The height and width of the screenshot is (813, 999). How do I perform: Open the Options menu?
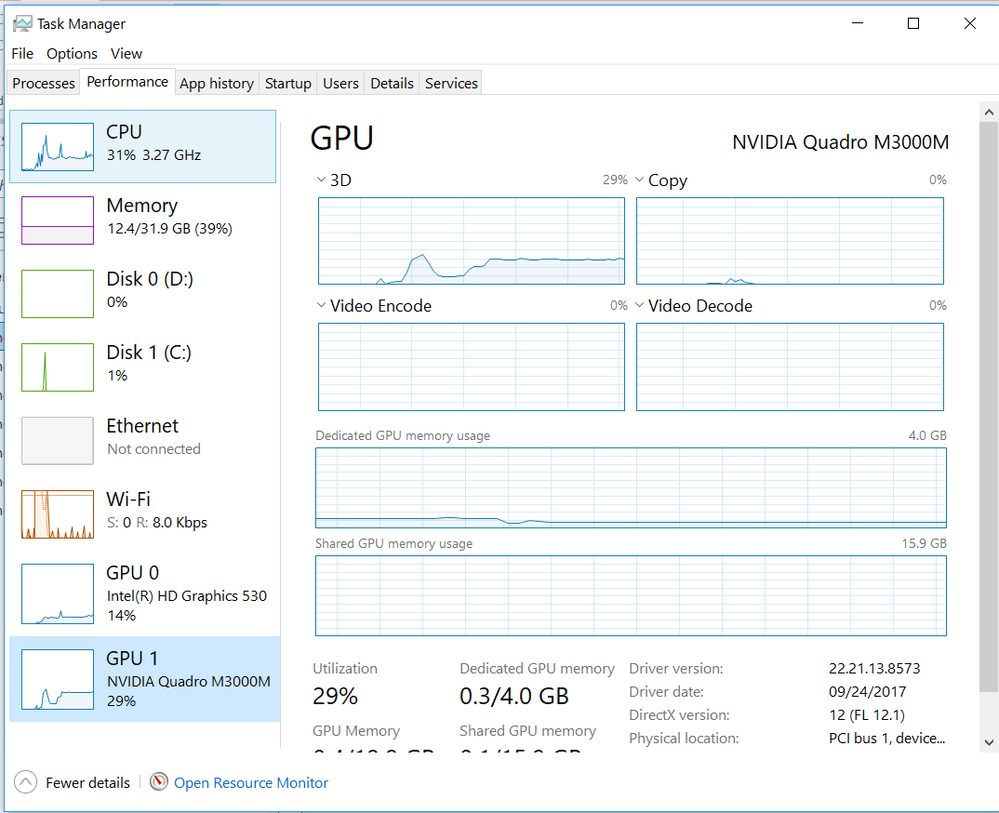coord(72,54)
